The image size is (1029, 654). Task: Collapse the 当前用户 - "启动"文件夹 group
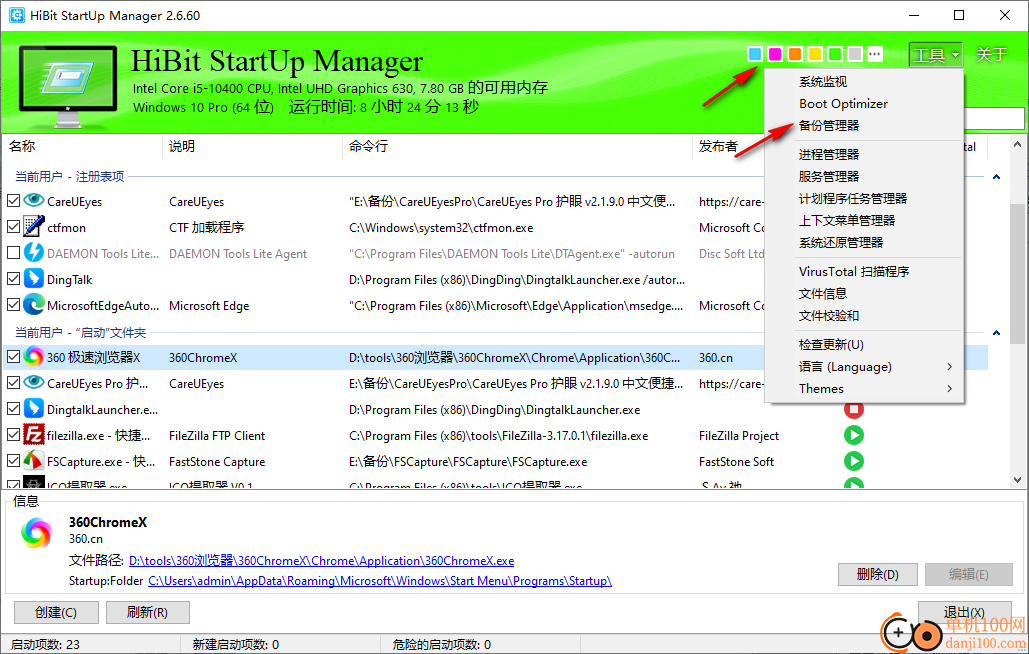[996, 333]
